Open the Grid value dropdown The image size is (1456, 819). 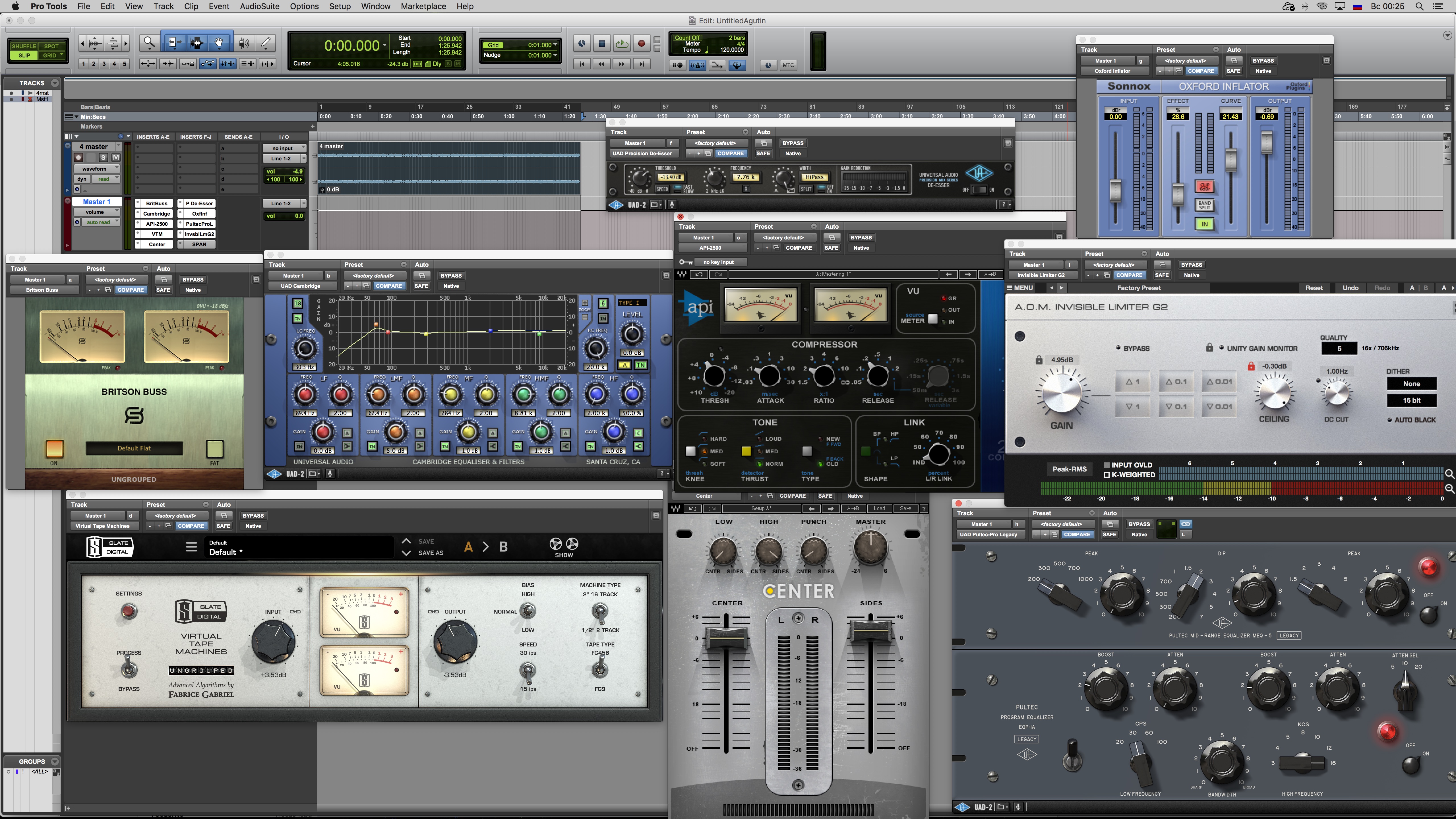coord(555,45)
